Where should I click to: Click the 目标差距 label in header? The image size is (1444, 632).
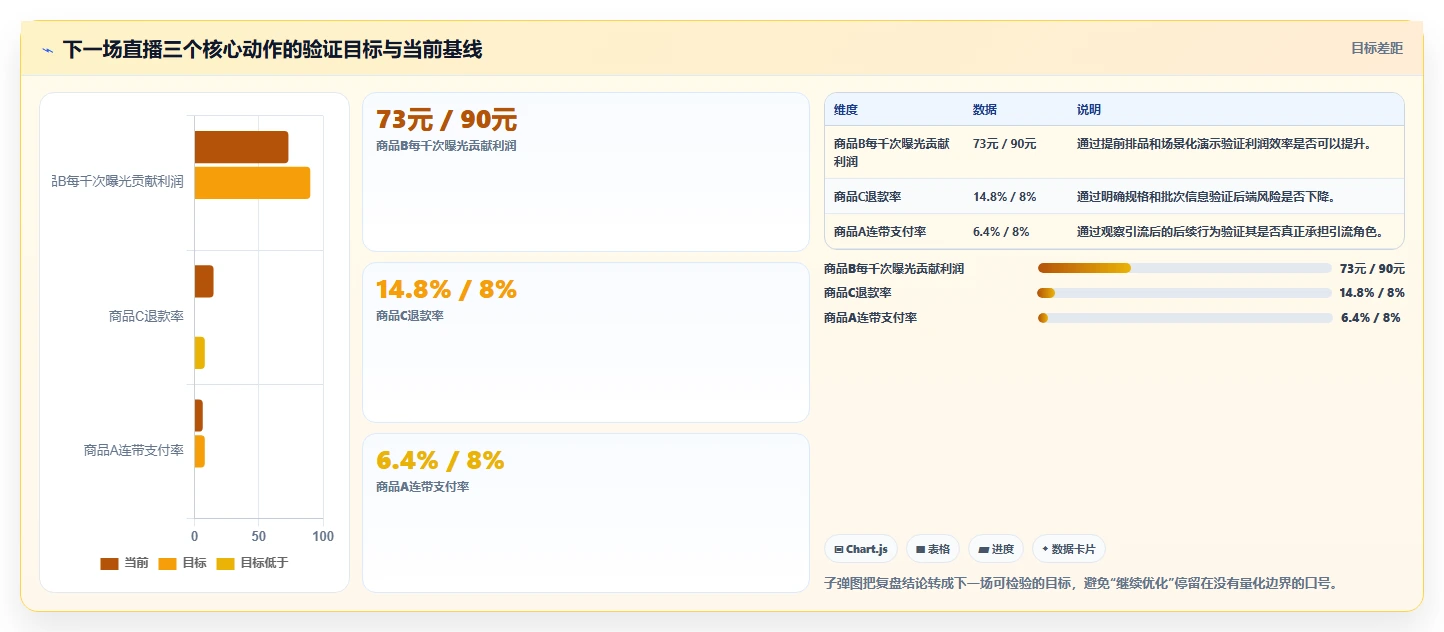1377,48
